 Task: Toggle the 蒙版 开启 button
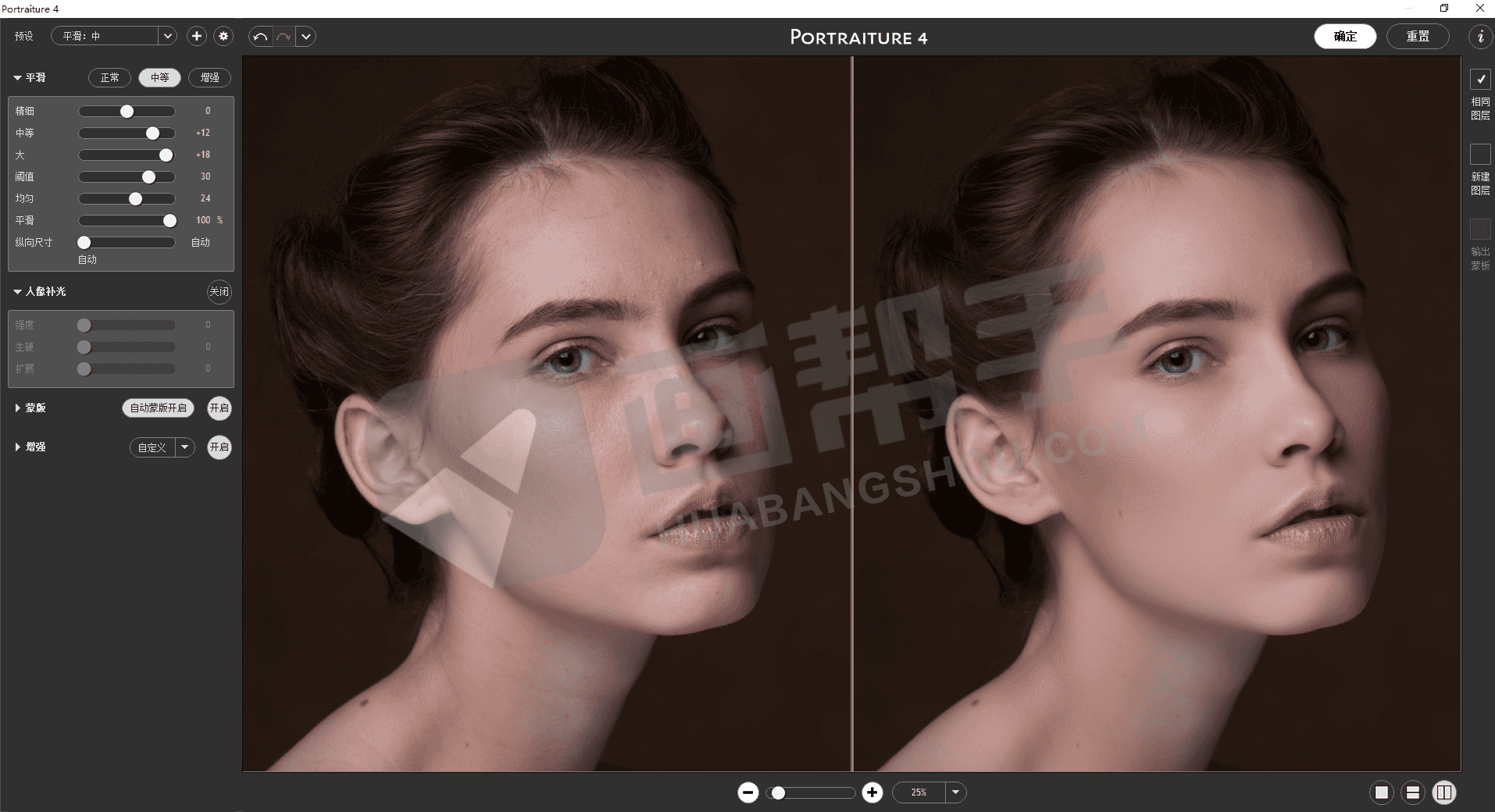tap(219, 408)
